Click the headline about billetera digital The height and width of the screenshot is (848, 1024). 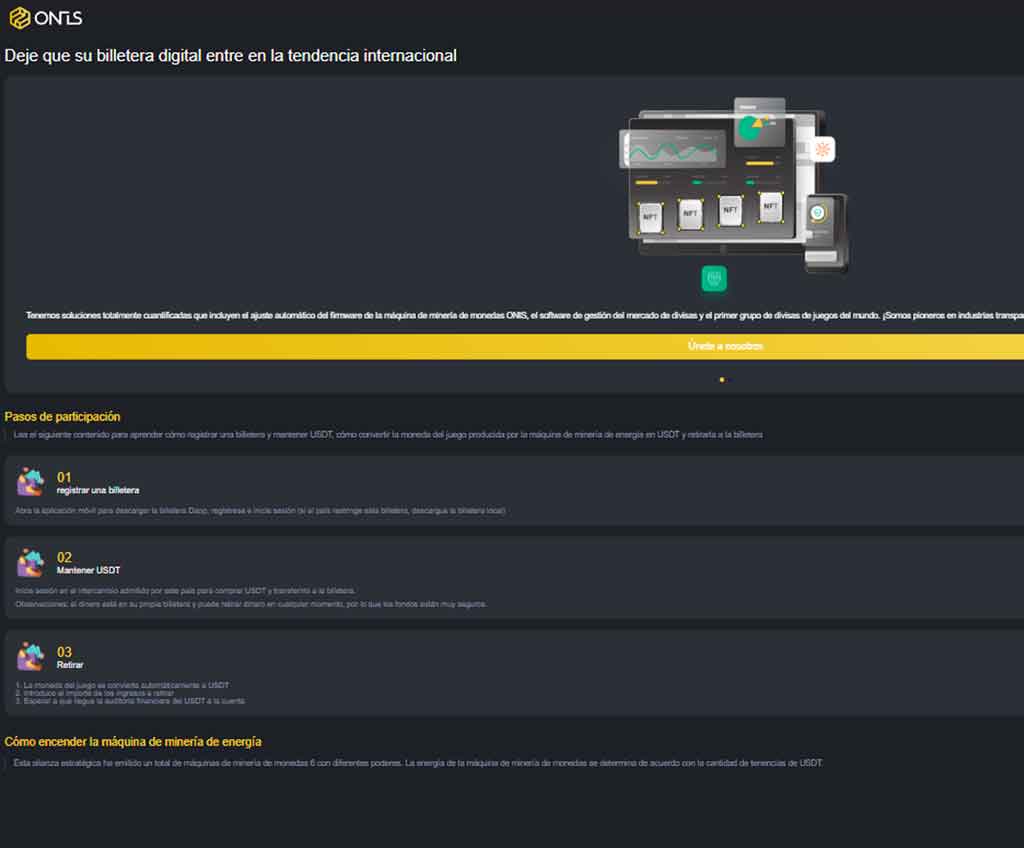[232, 56]
